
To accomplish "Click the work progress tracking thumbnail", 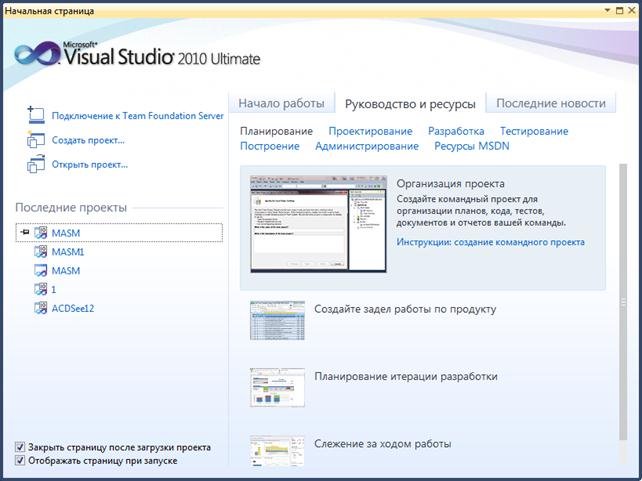I will click(277, 450).
